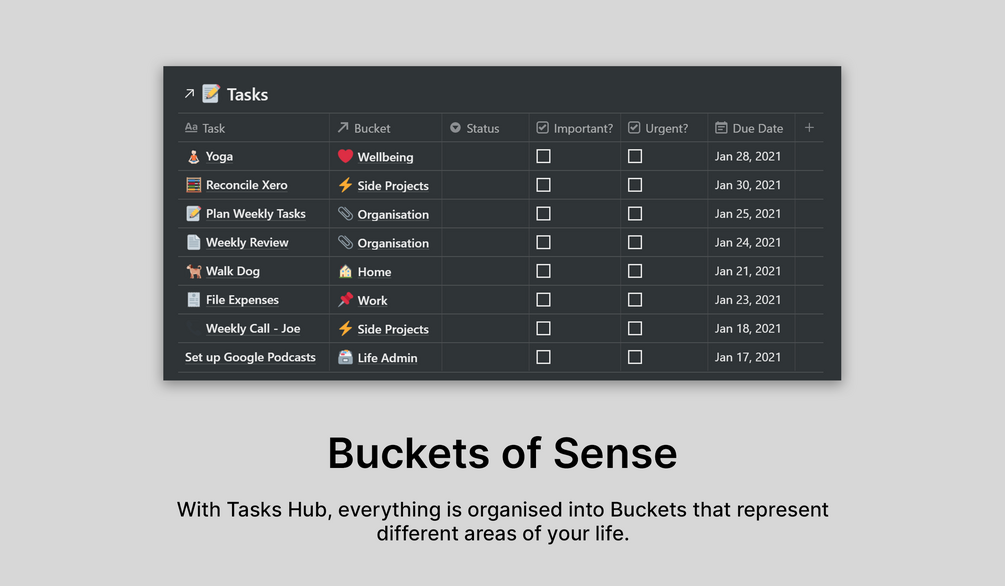Viewport: 1005px width, 586px height.
Task: Click the abacus icon for Reconcile Xero
Action: click(x=194, y=185)
